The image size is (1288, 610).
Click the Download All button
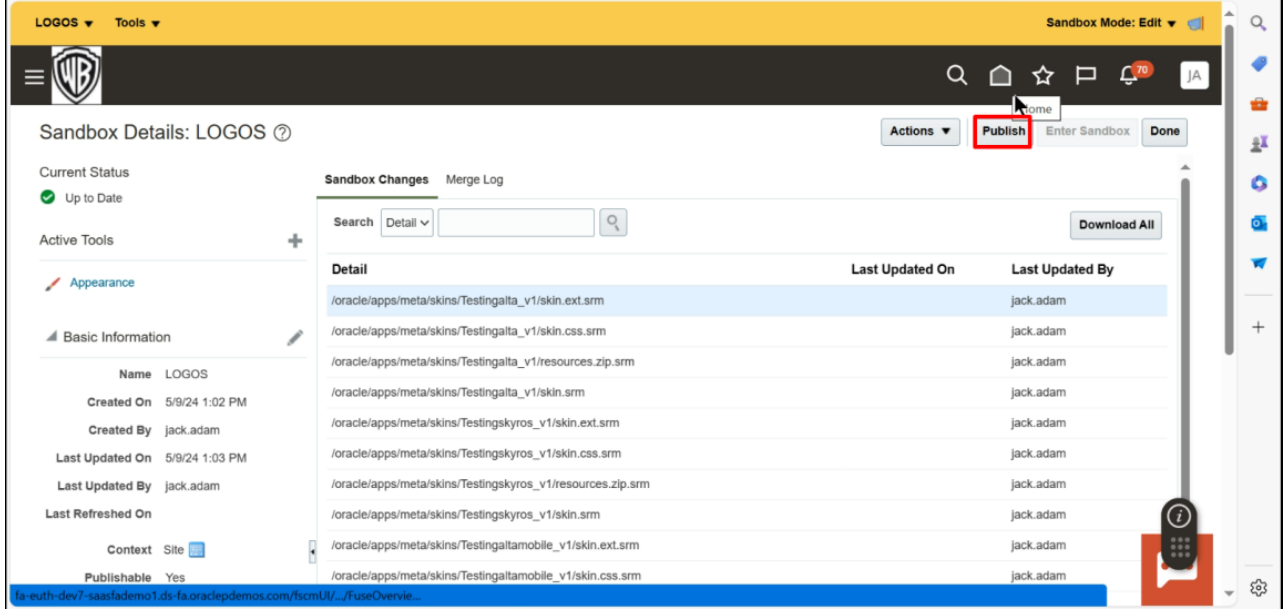click(1115, 224)
